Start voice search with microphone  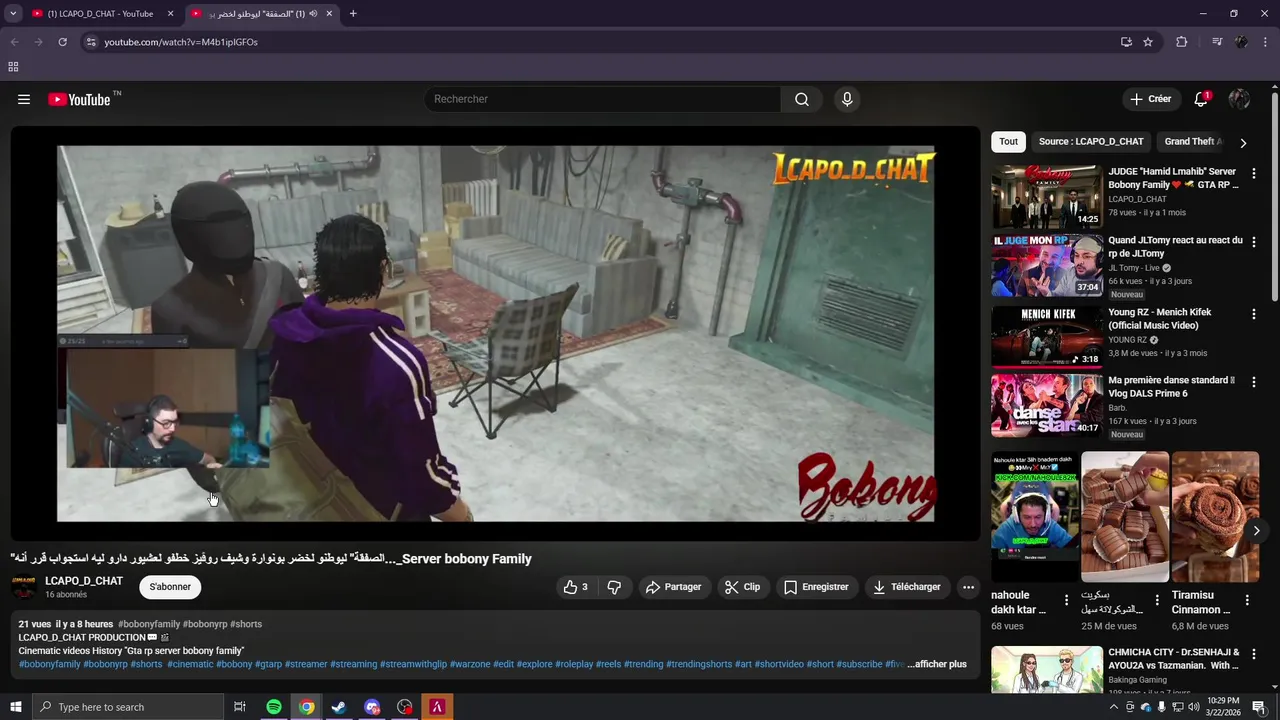click(847, 99)
